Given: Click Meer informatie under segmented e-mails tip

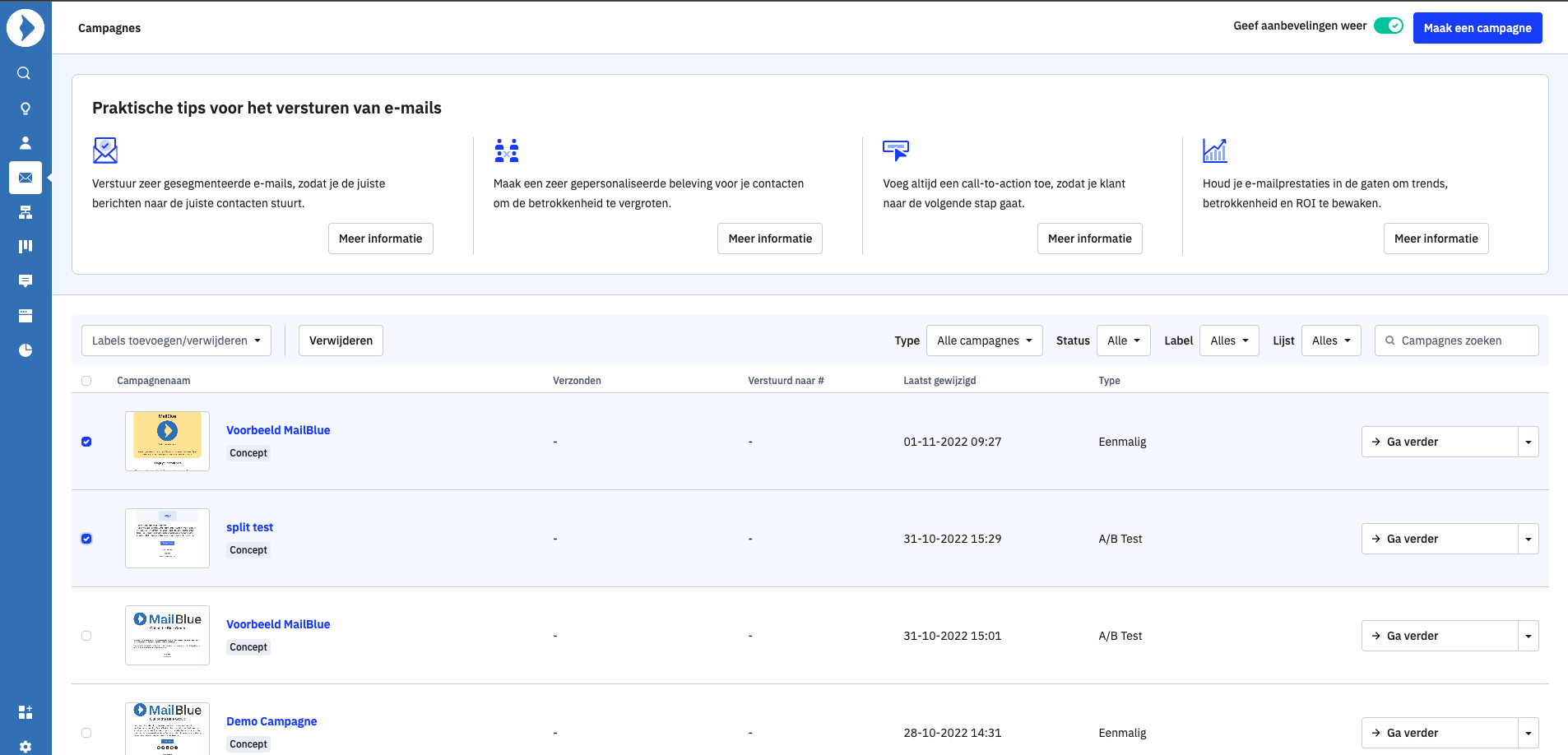Looking at the screenshot, I should point(381,239).
